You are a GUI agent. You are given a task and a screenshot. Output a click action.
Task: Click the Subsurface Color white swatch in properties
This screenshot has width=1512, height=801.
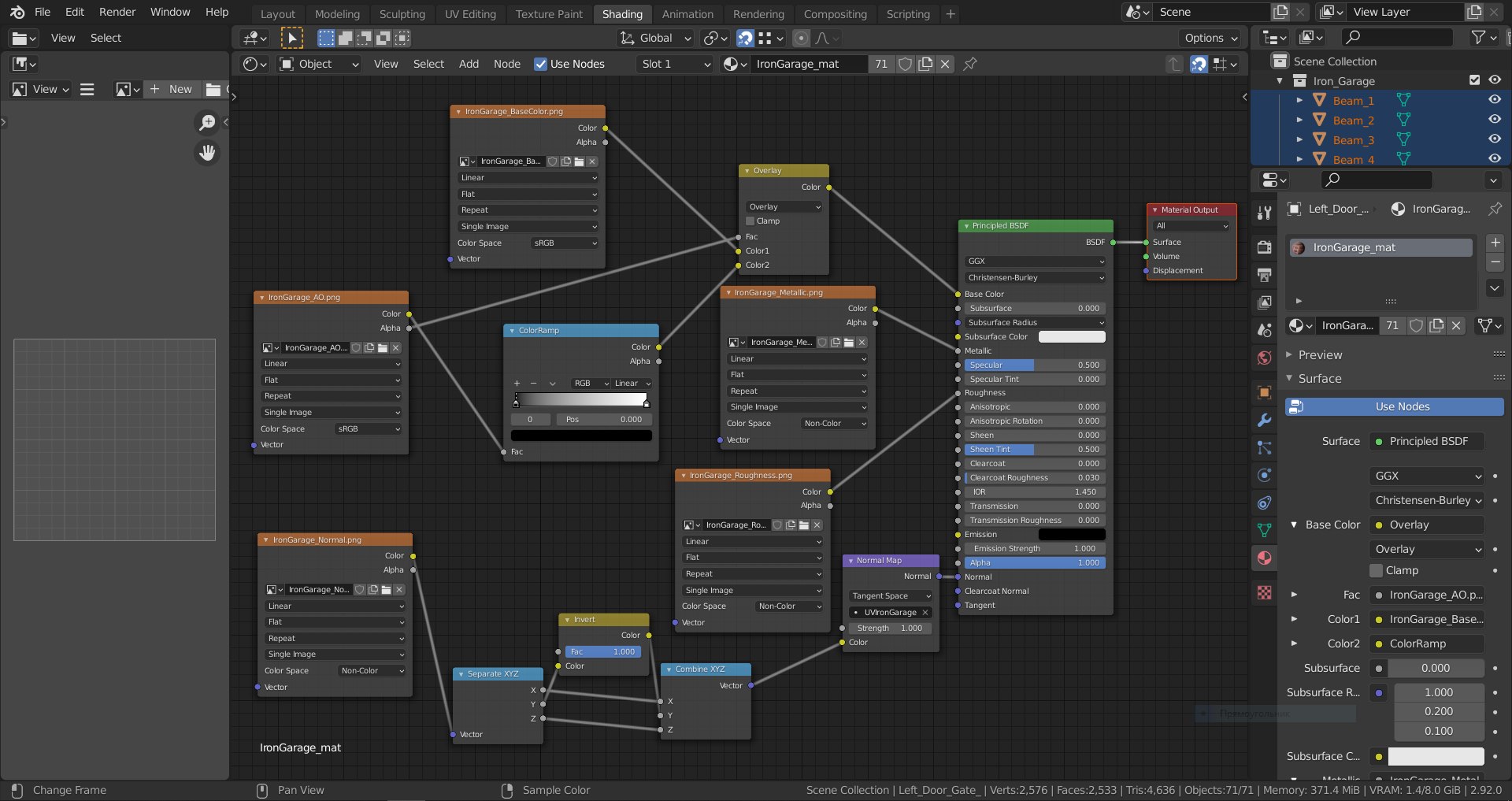coord(1436,756)
